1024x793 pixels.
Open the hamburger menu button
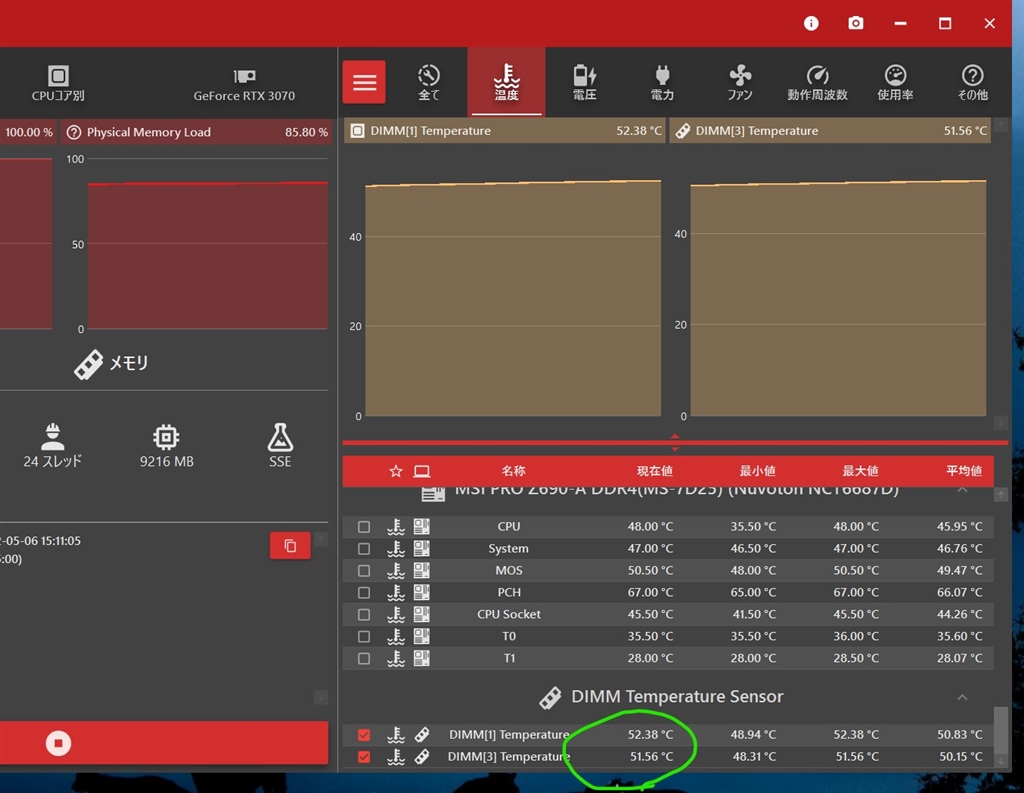point(364,82)
